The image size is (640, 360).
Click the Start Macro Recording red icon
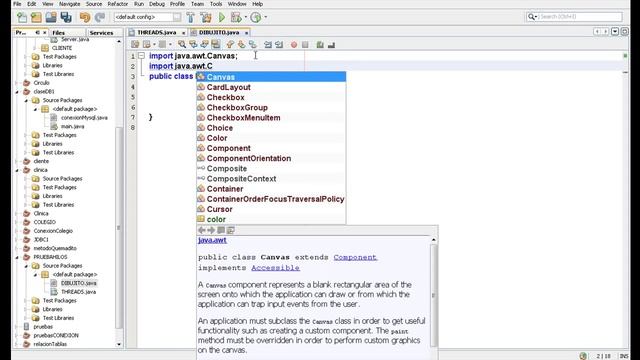coord(294,44)
